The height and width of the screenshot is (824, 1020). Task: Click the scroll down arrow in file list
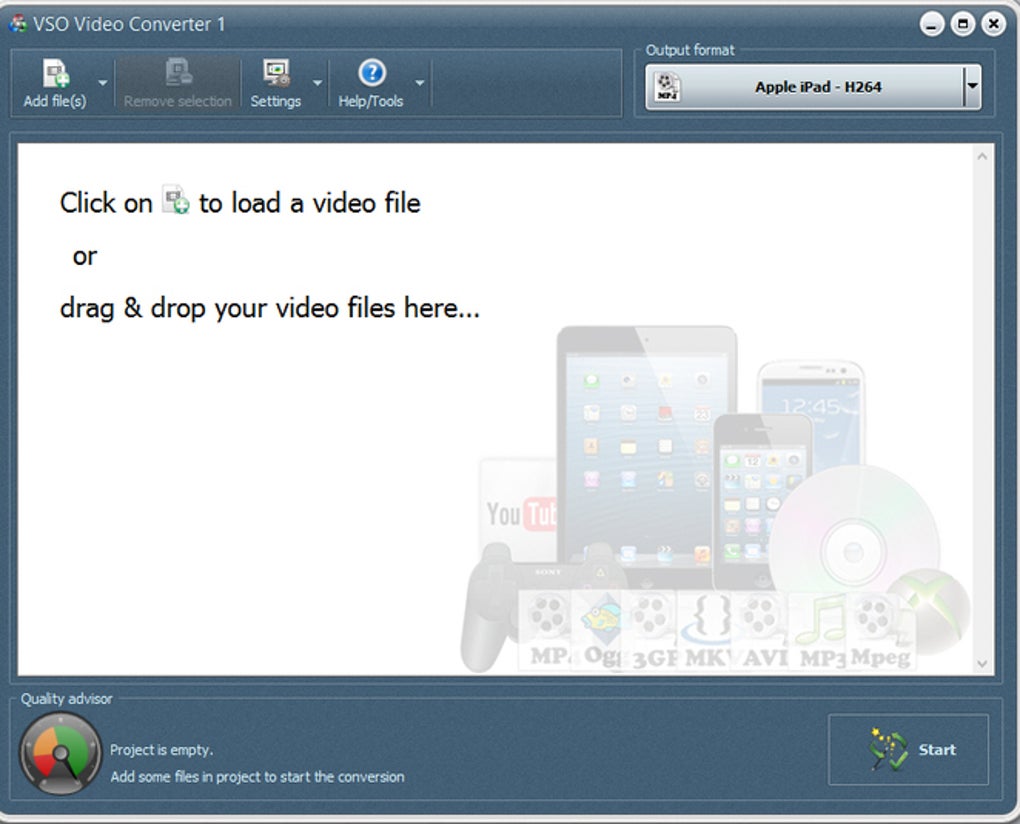point(982,663)
